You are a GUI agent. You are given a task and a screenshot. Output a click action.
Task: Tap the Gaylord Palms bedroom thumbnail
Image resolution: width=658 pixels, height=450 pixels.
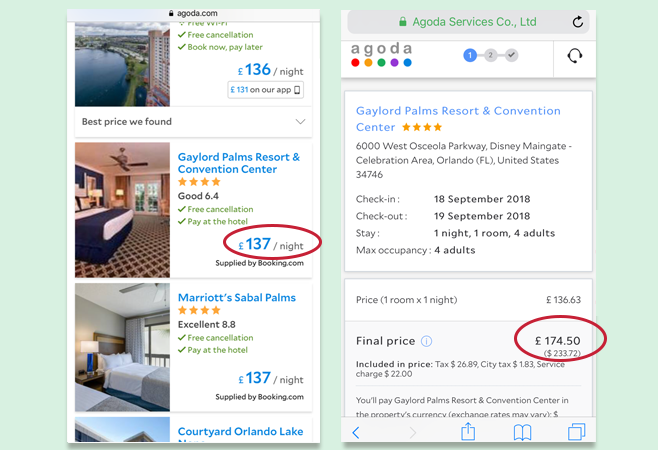123,210
